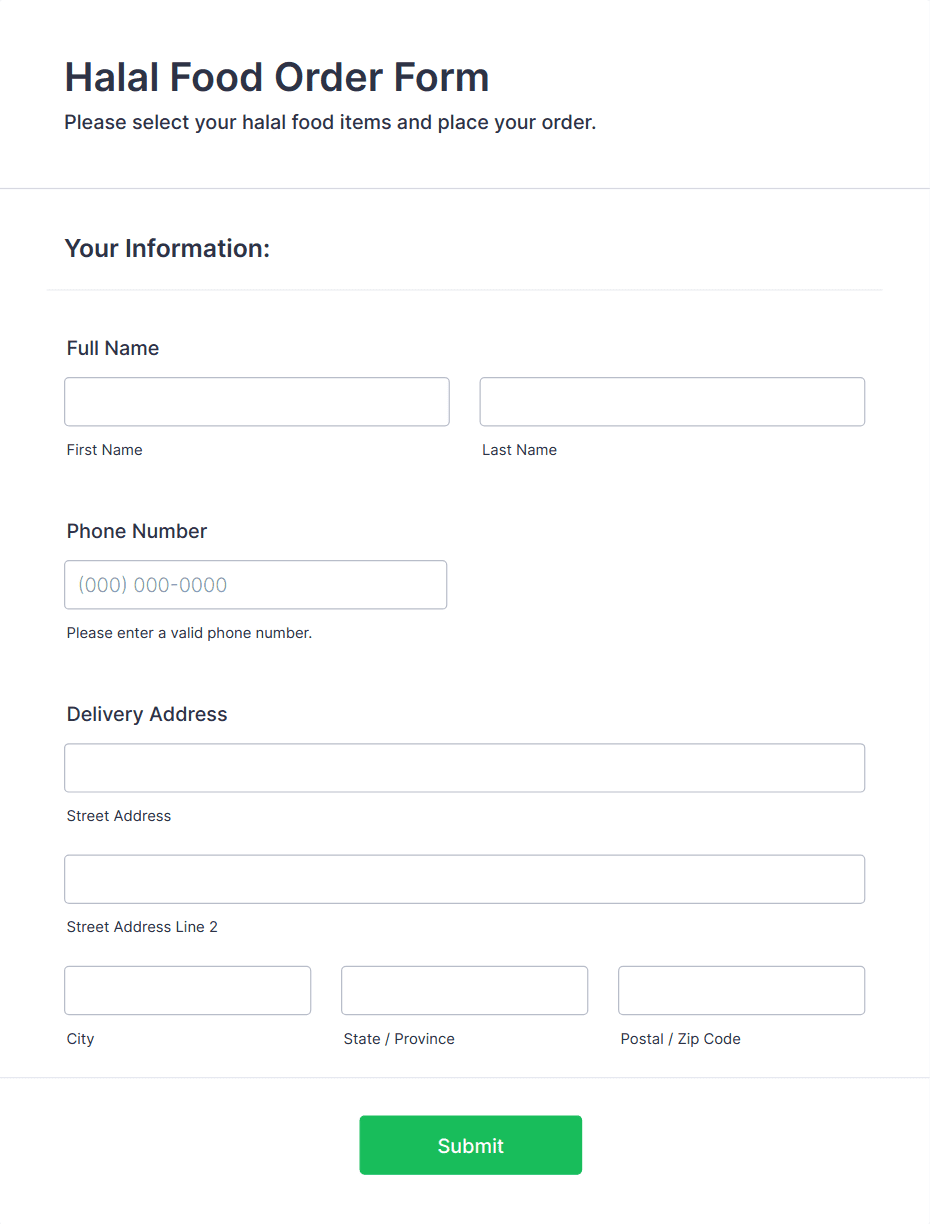This screenshot has width=930, height=1224.
Task: Click the phone number validation hint text
Action: 189,633
